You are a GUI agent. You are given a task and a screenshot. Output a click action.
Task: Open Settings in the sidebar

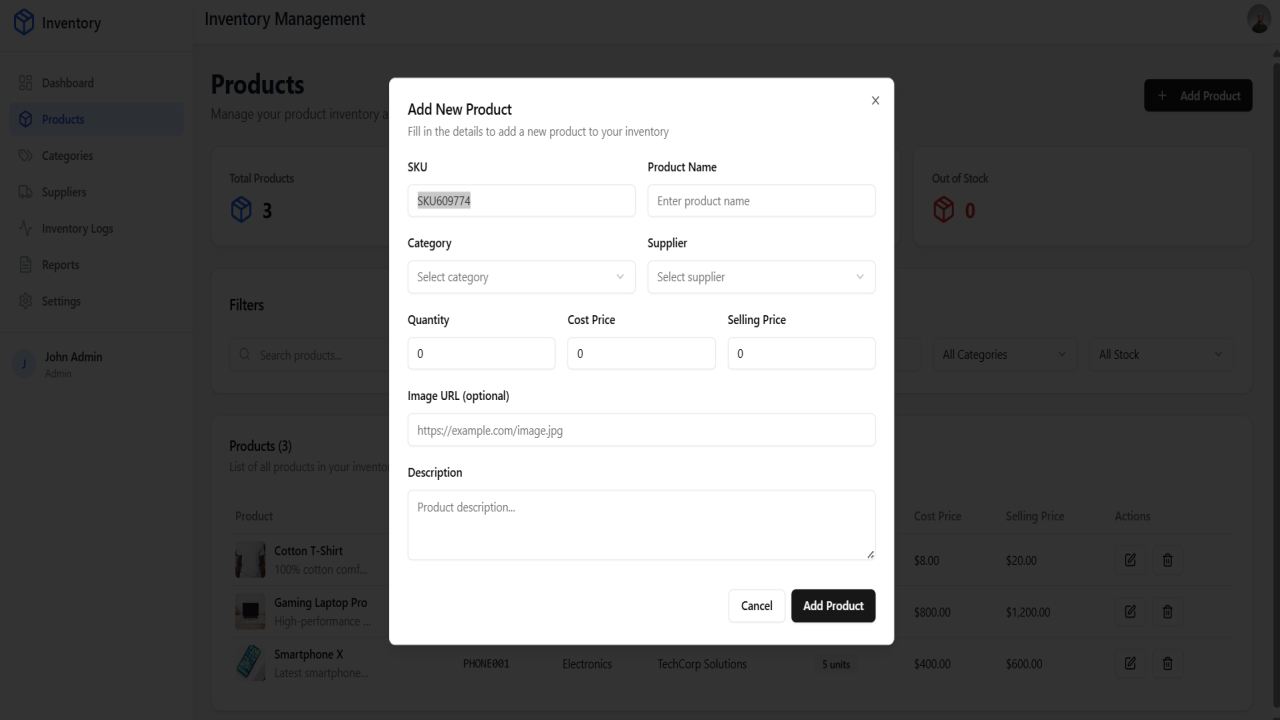(96, 301)
